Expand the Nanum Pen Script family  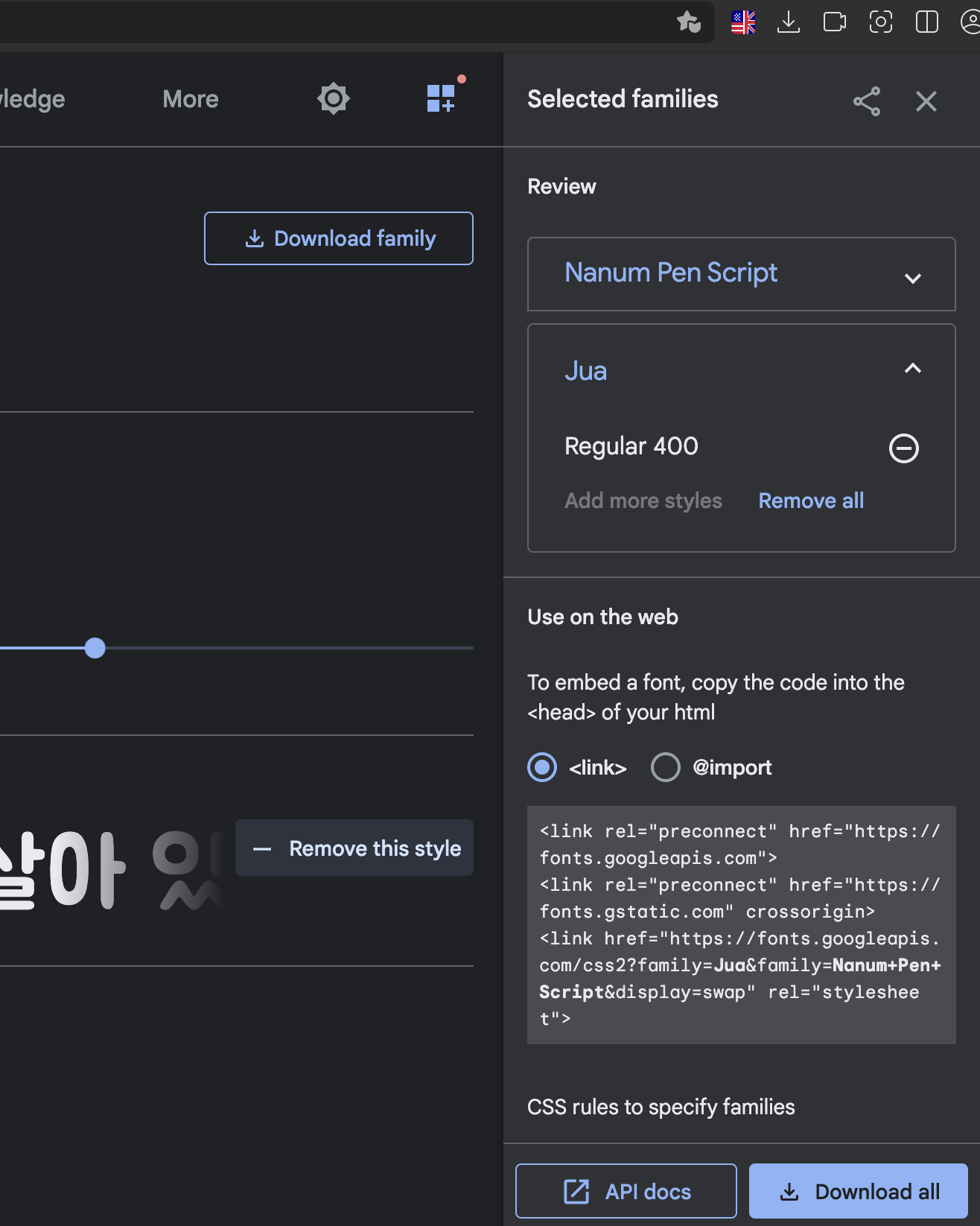(913, 279)
